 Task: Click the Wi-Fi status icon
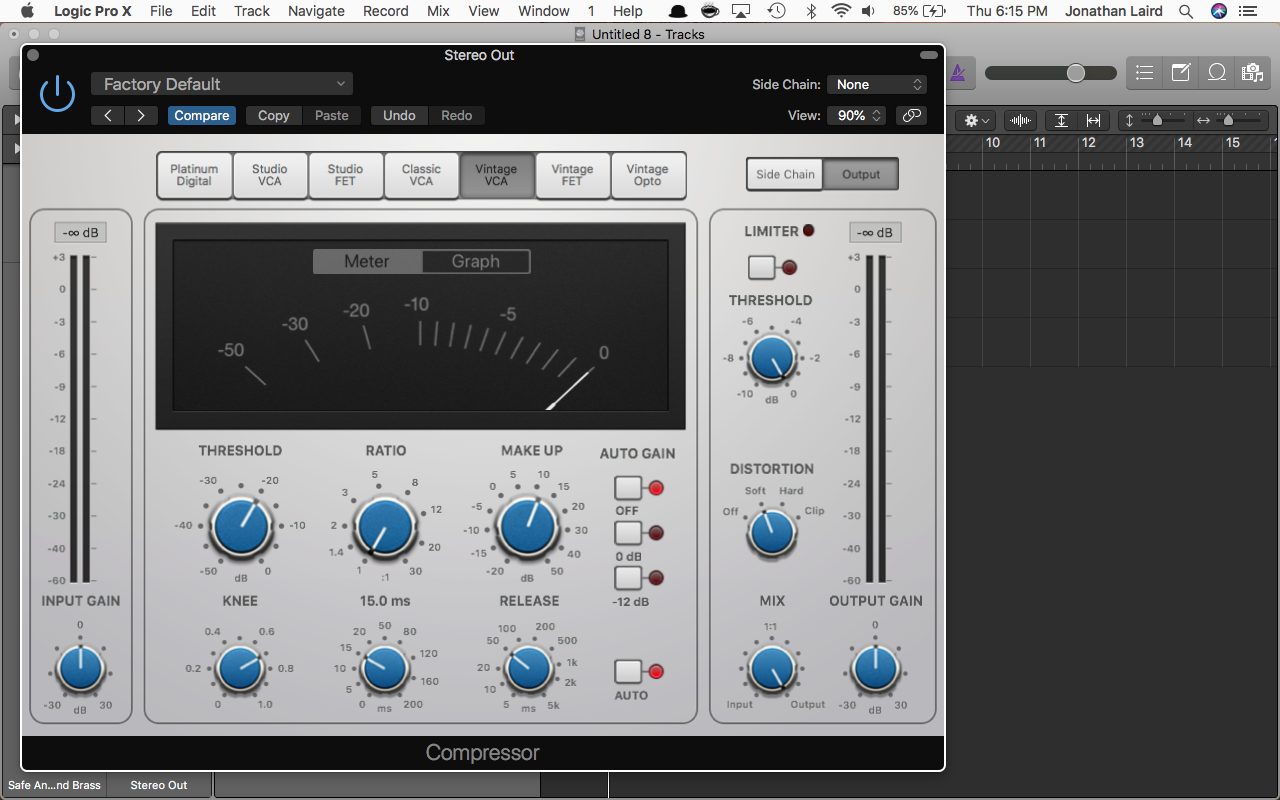tap(841, 11)
